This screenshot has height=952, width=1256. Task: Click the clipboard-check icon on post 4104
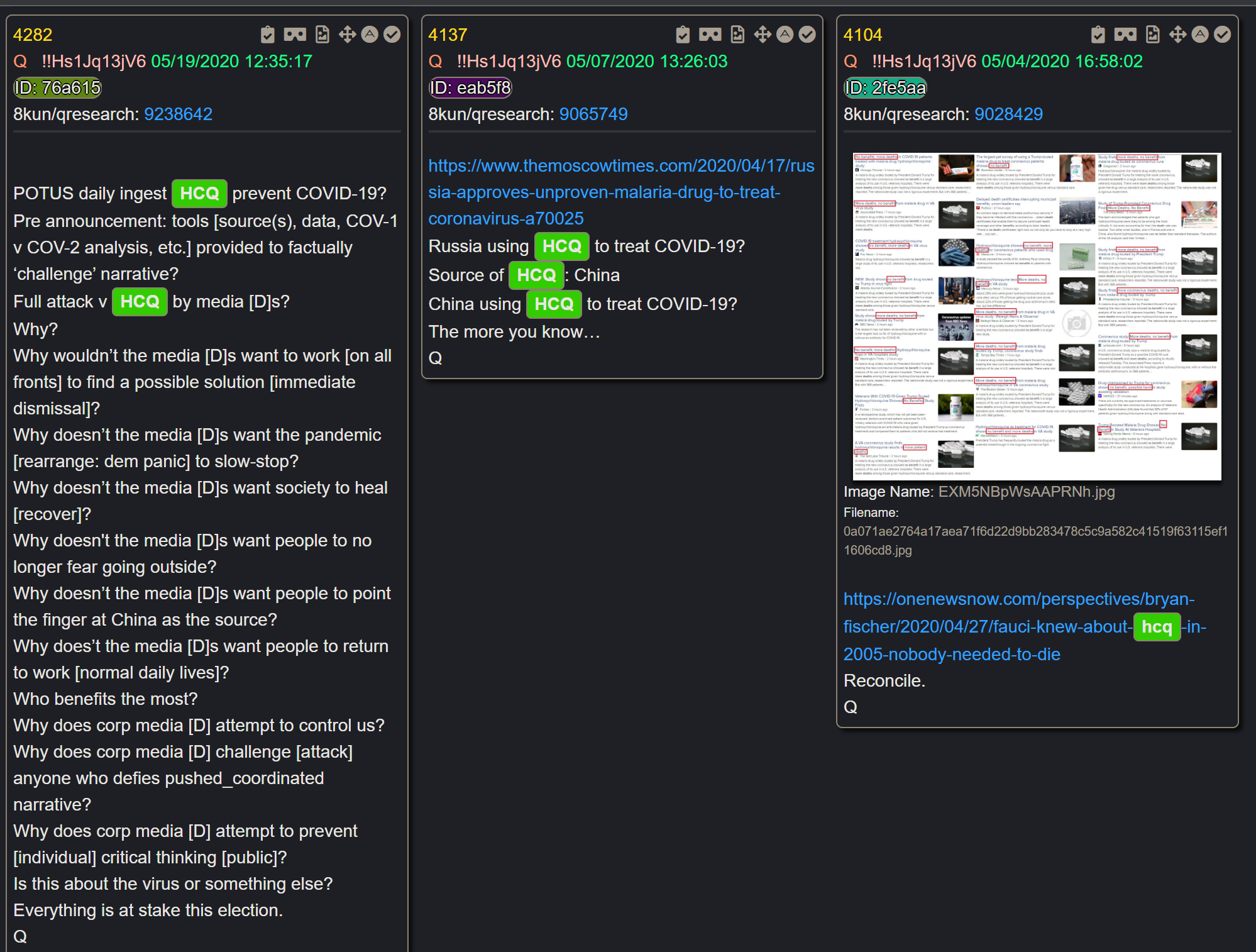(1098, 35)
